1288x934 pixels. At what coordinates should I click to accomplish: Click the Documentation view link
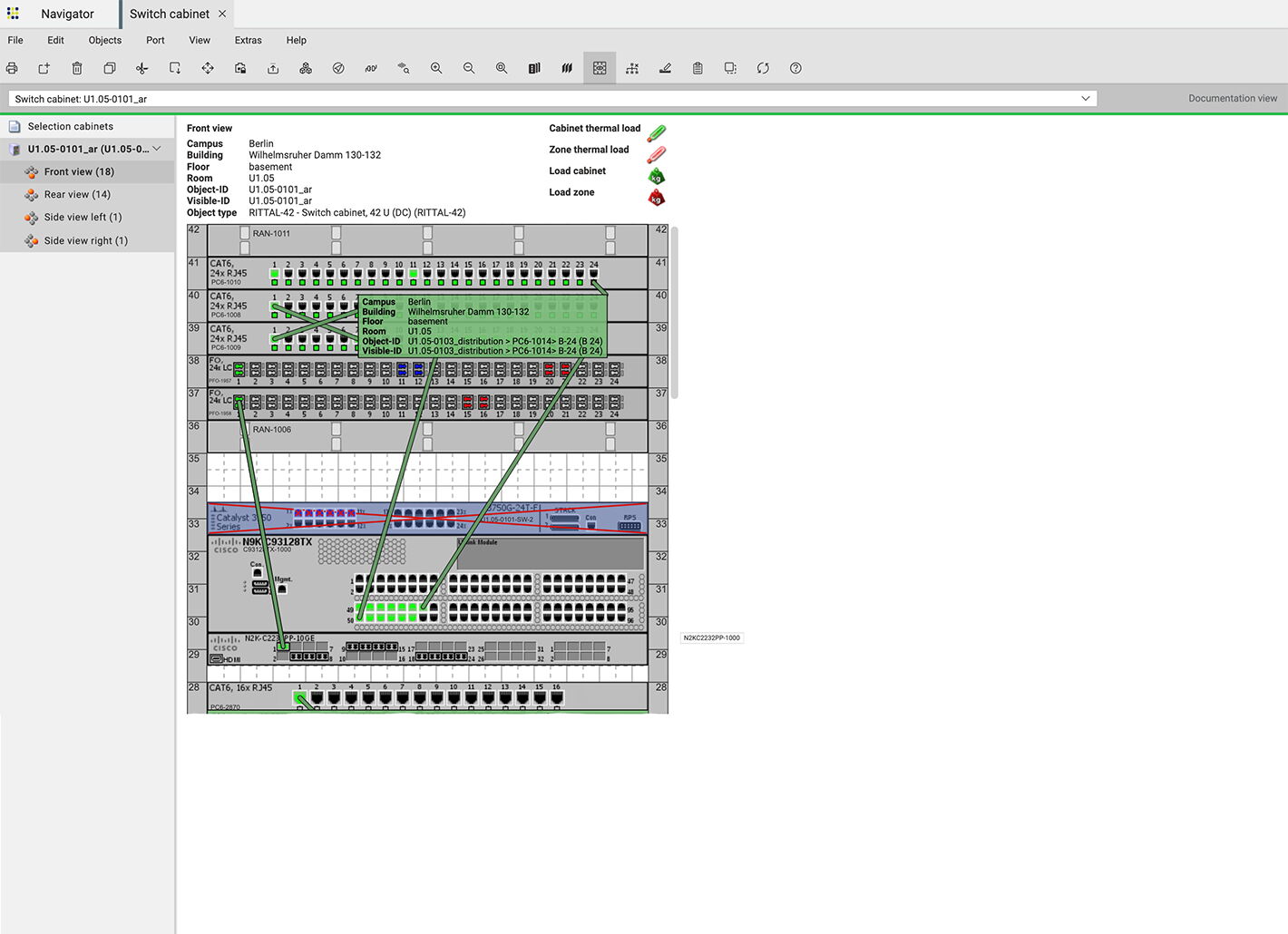1232,99
